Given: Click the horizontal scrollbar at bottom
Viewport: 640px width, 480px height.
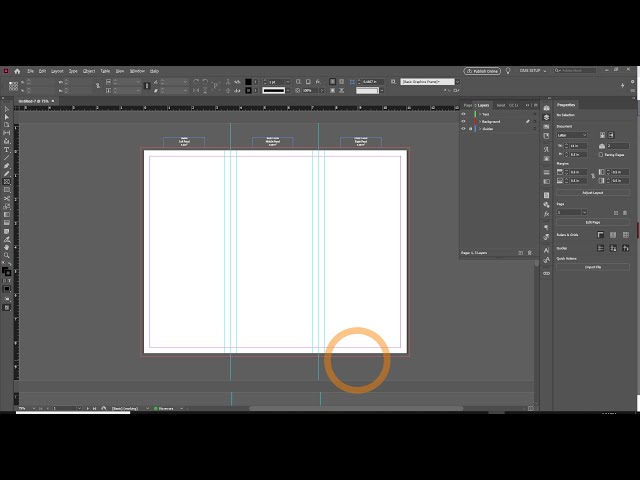Looking at the screenshot, I should tap(356, 408).
